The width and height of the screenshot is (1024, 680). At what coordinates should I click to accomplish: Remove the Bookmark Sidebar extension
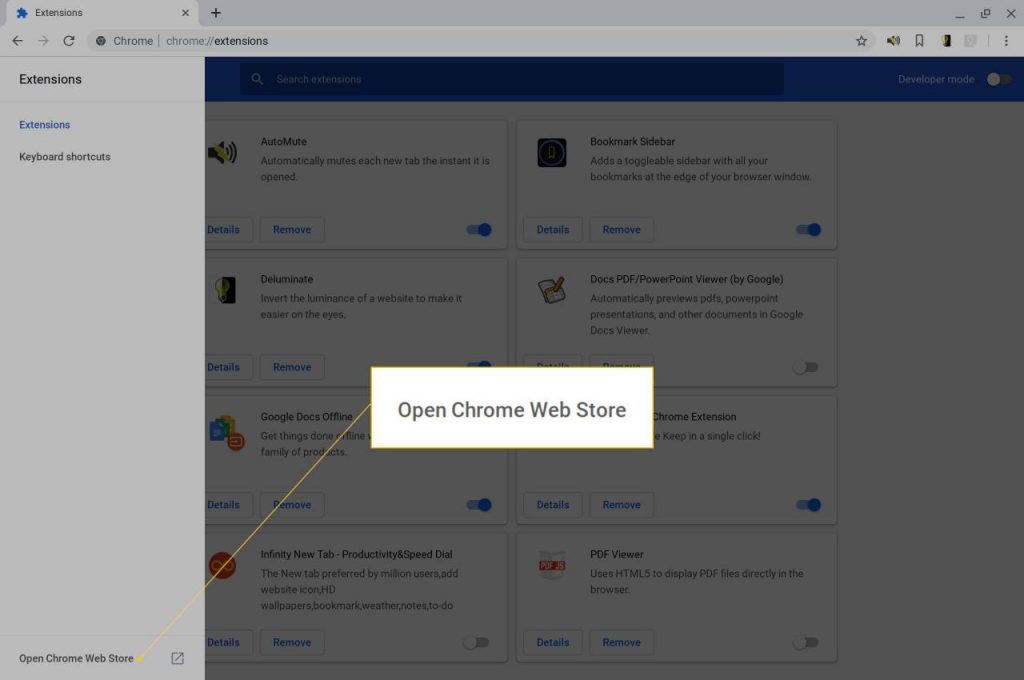tap(621, 229)
